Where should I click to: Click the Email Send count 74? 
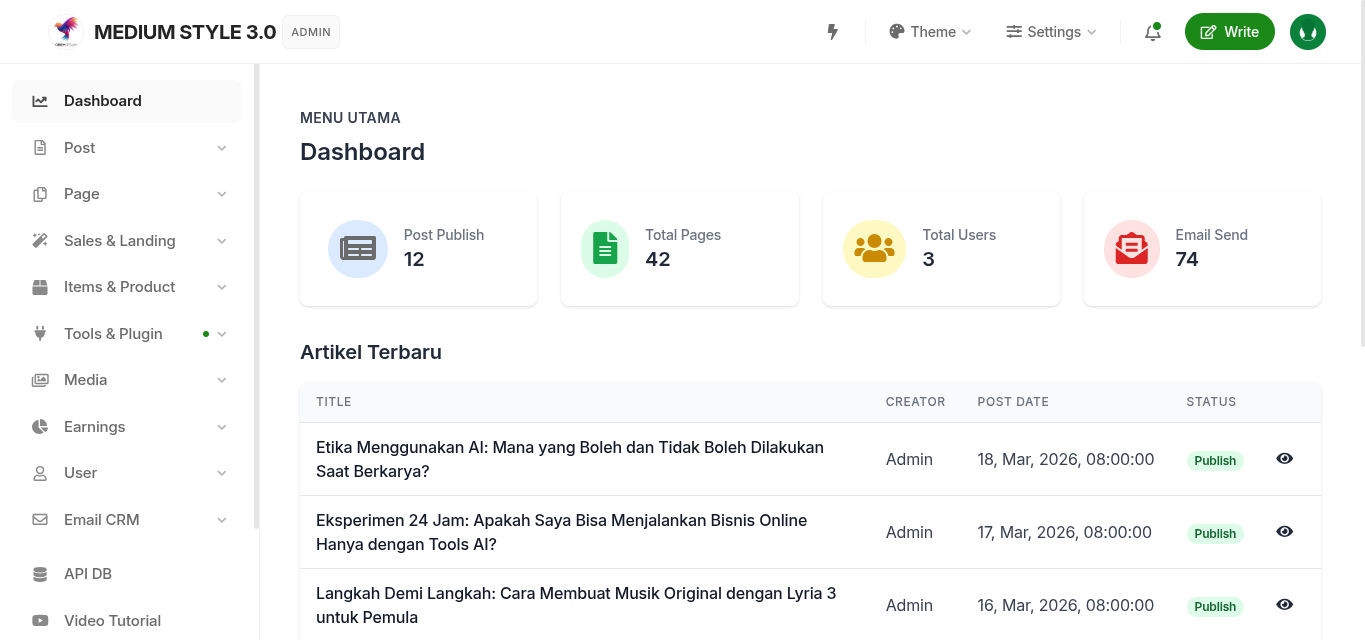1187,259
